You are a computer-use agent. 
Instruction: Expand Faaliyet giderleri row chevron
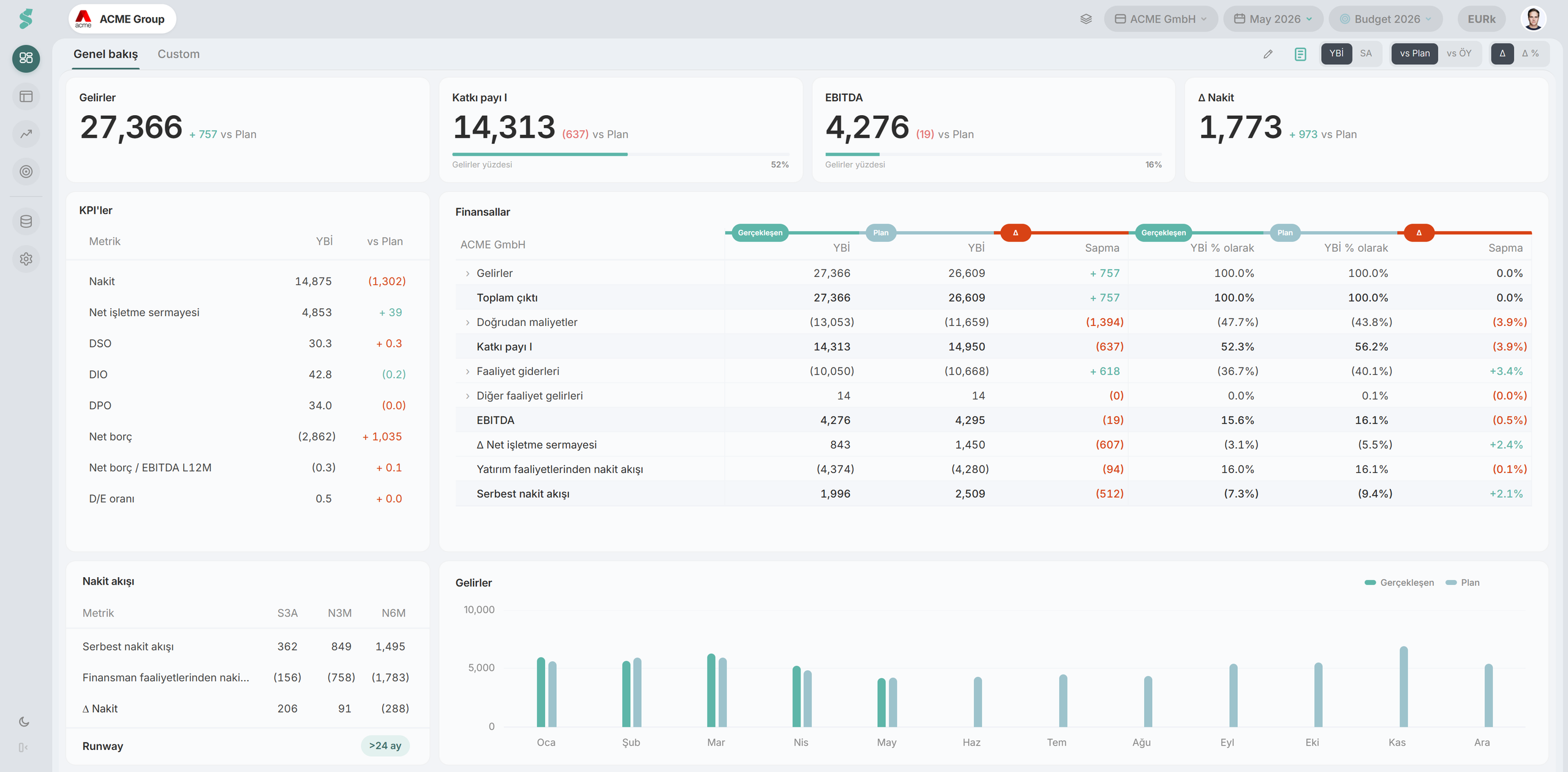(x=468, y=371)
